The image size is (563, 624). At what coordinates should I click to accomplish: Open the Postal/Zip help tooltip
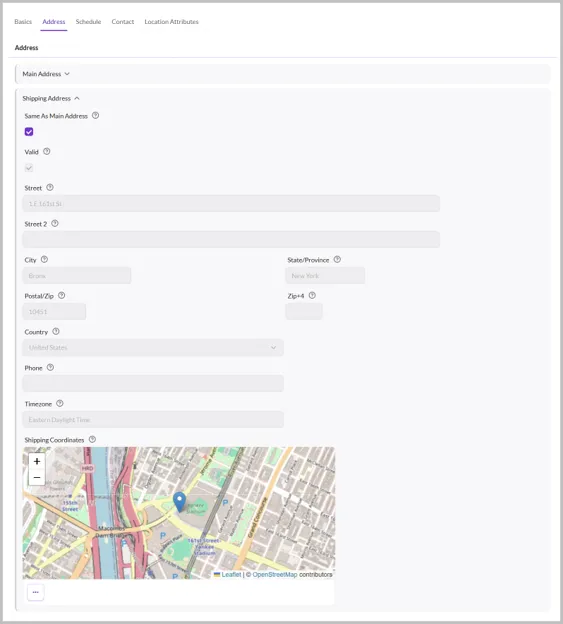coord(61,295)
